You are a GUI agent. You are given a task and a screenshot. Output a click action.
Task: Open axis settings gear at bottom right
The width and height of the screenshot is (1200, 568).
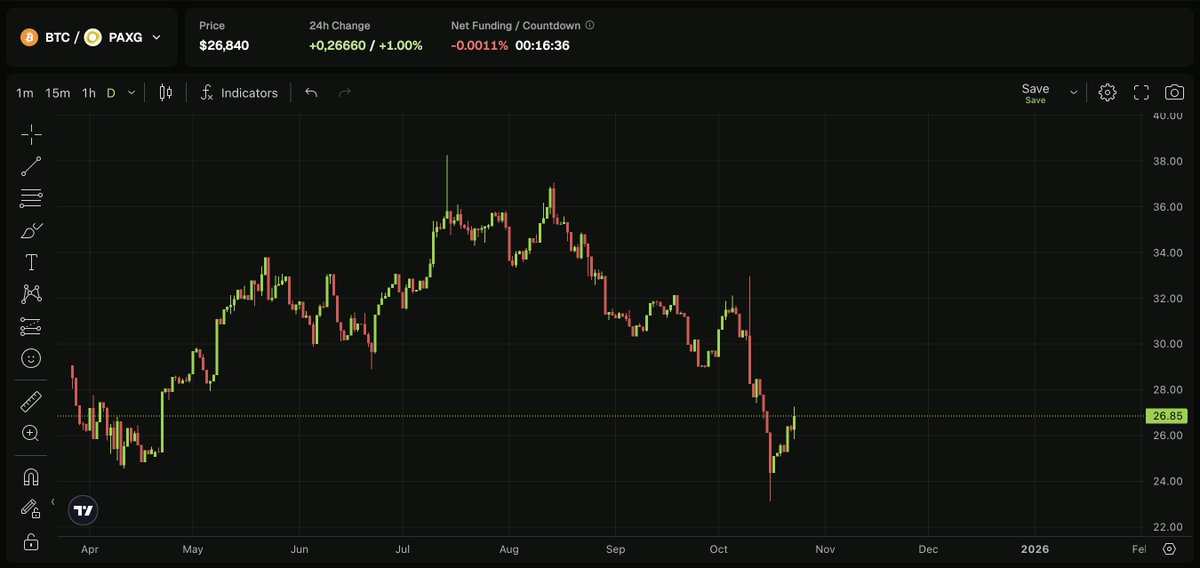(x=1169, y=549)
